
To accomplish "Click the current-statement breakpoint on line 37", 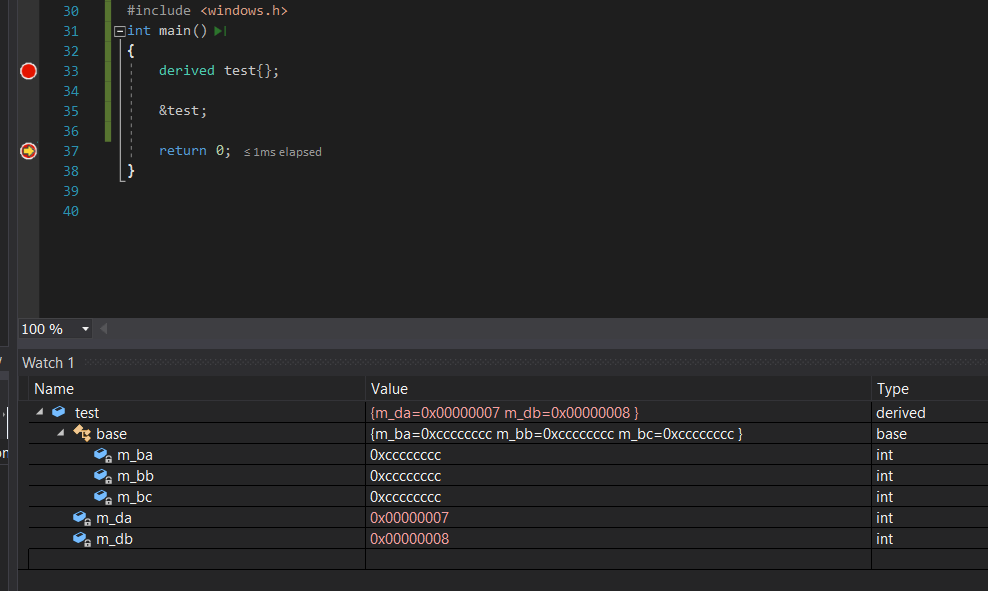I will [28, 151].
